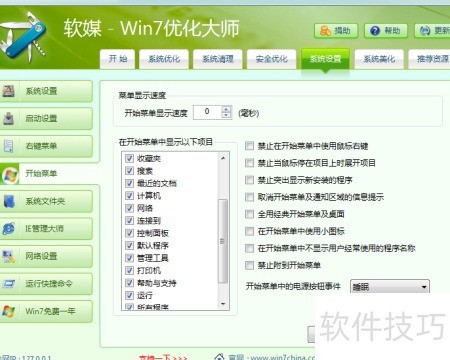The height and width of the screenshot is (360, 450).
Task: Click the list scrollbar's down arrow
Action: [x=223, y=304]
